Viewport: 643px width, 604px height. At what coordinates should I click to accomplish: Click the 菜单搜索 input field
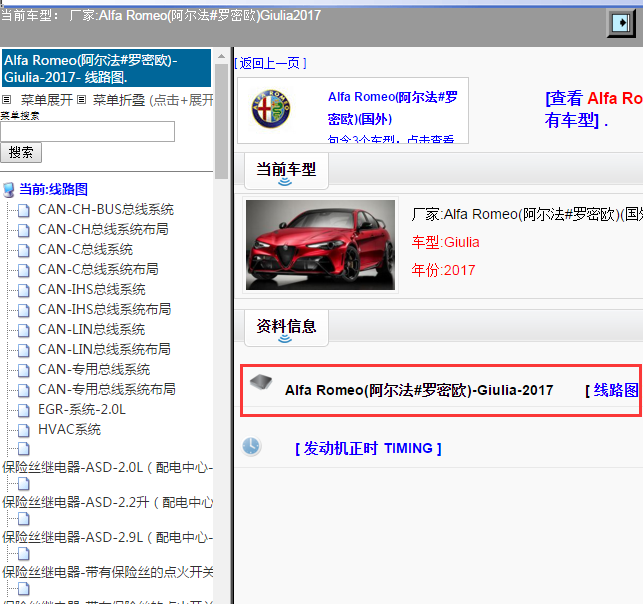(x=87, y=131)
